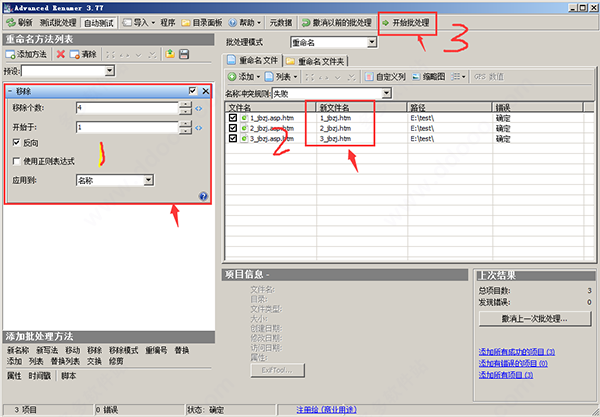Open the 帮助 help menu
This screenshot has width=600, height=417.
244,23
